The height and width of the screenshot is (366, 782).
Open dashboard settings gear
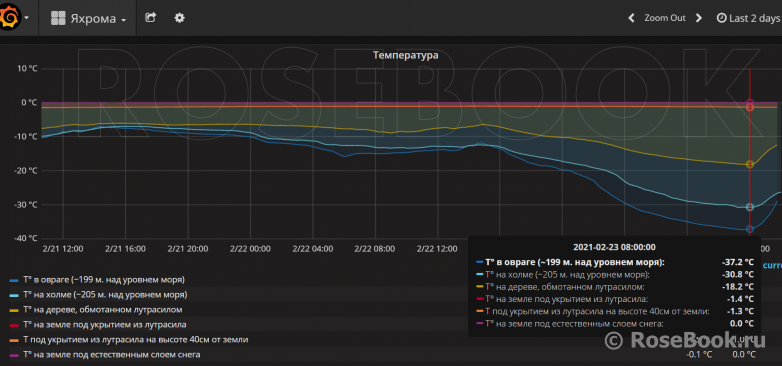pyautogui.click(x=179, y=18)
